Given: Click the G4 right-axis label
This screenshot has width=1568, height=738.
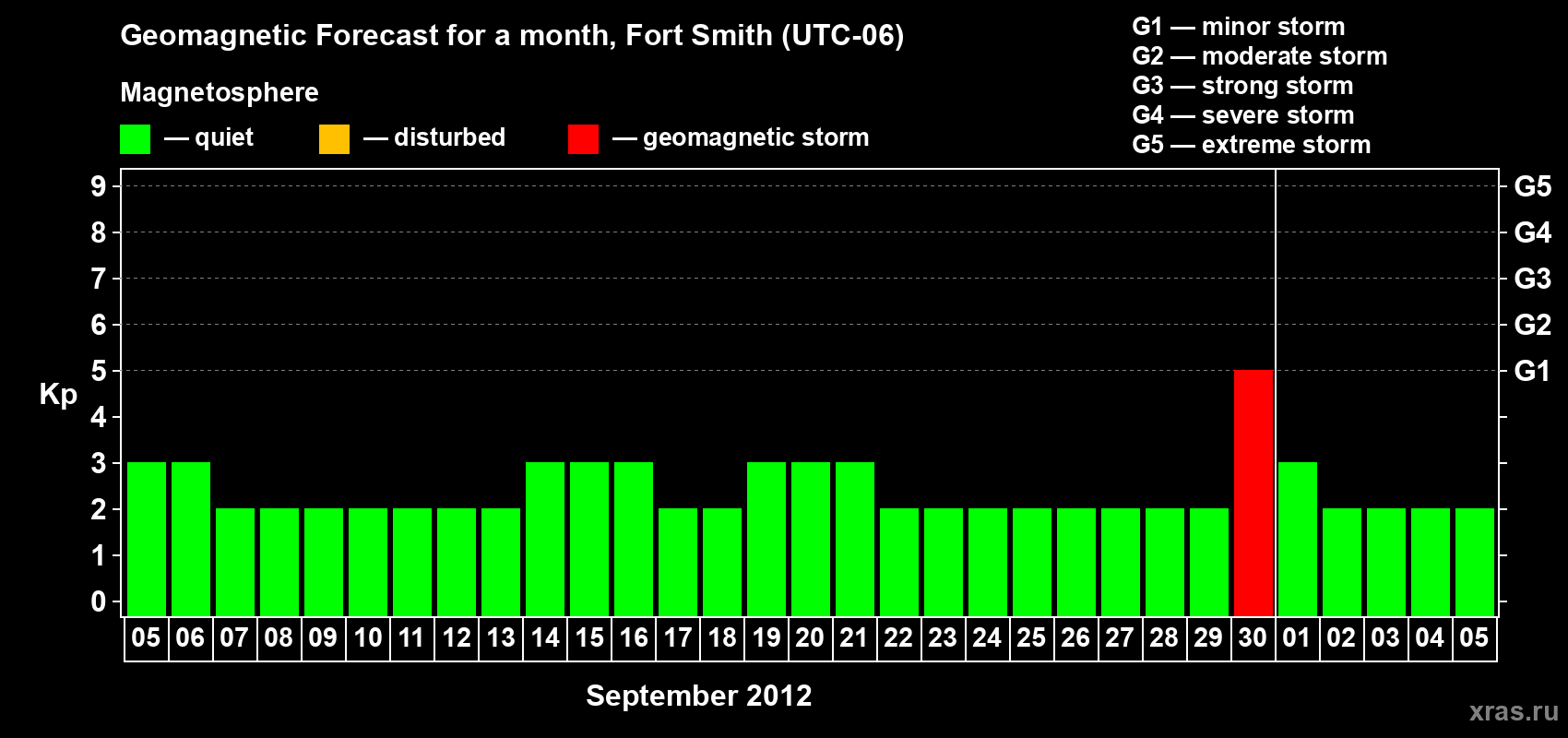Looking at the screenshot, I should [x=1533, y=232].
